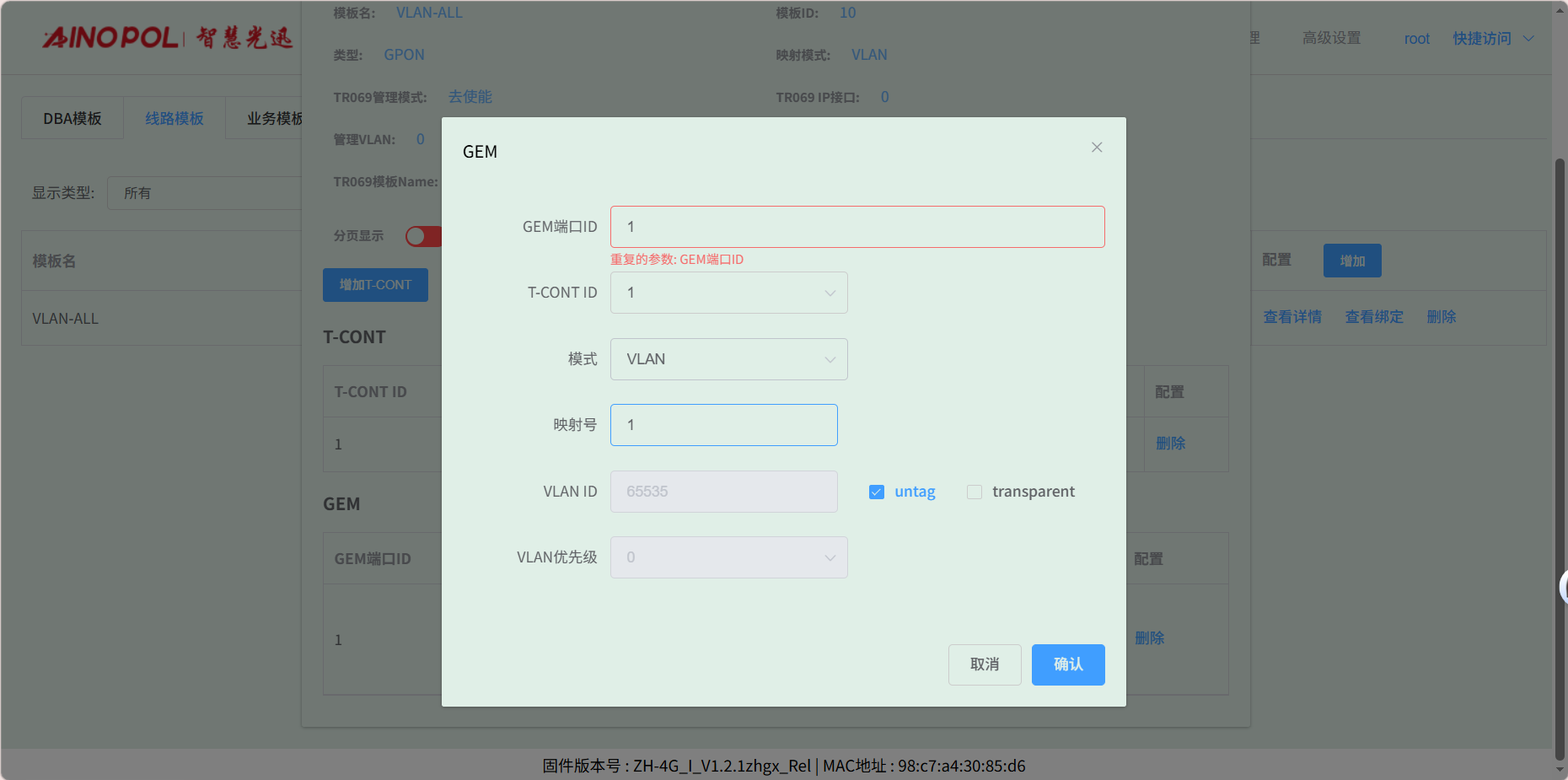Expand the 快捷访问 chevron menu
1568x780 pixels.
tap(1528, 39)
